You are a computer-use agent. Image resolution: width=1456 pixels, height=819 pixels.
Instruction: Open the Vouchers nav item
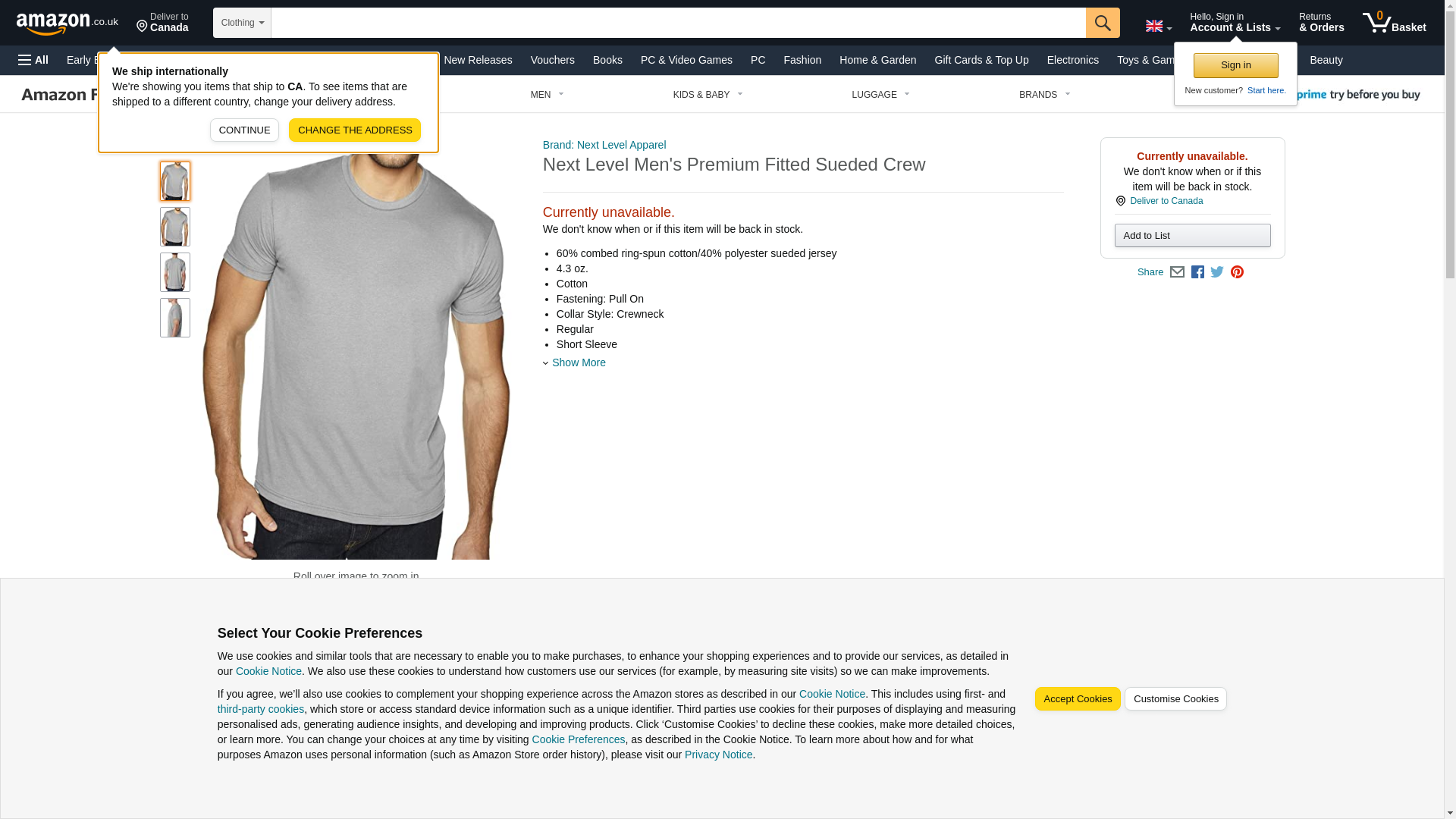click(x=552, y=60)
